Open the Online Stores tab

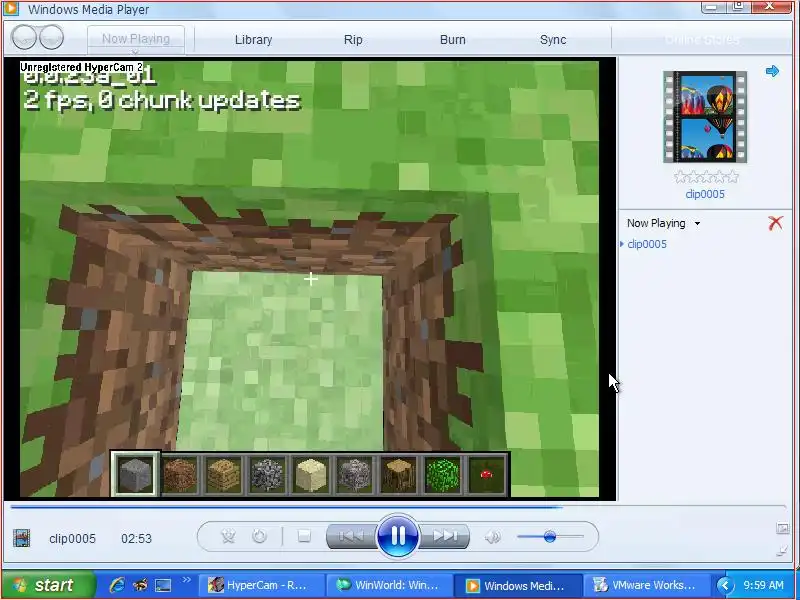click(x=703, y=39)
